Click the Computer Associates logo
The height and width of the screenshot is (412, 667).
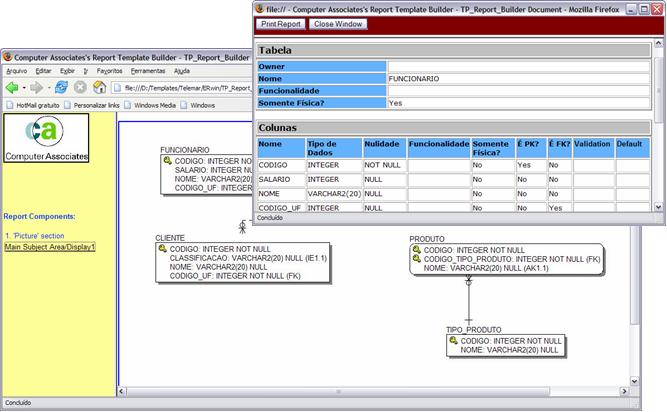(46, 138)
